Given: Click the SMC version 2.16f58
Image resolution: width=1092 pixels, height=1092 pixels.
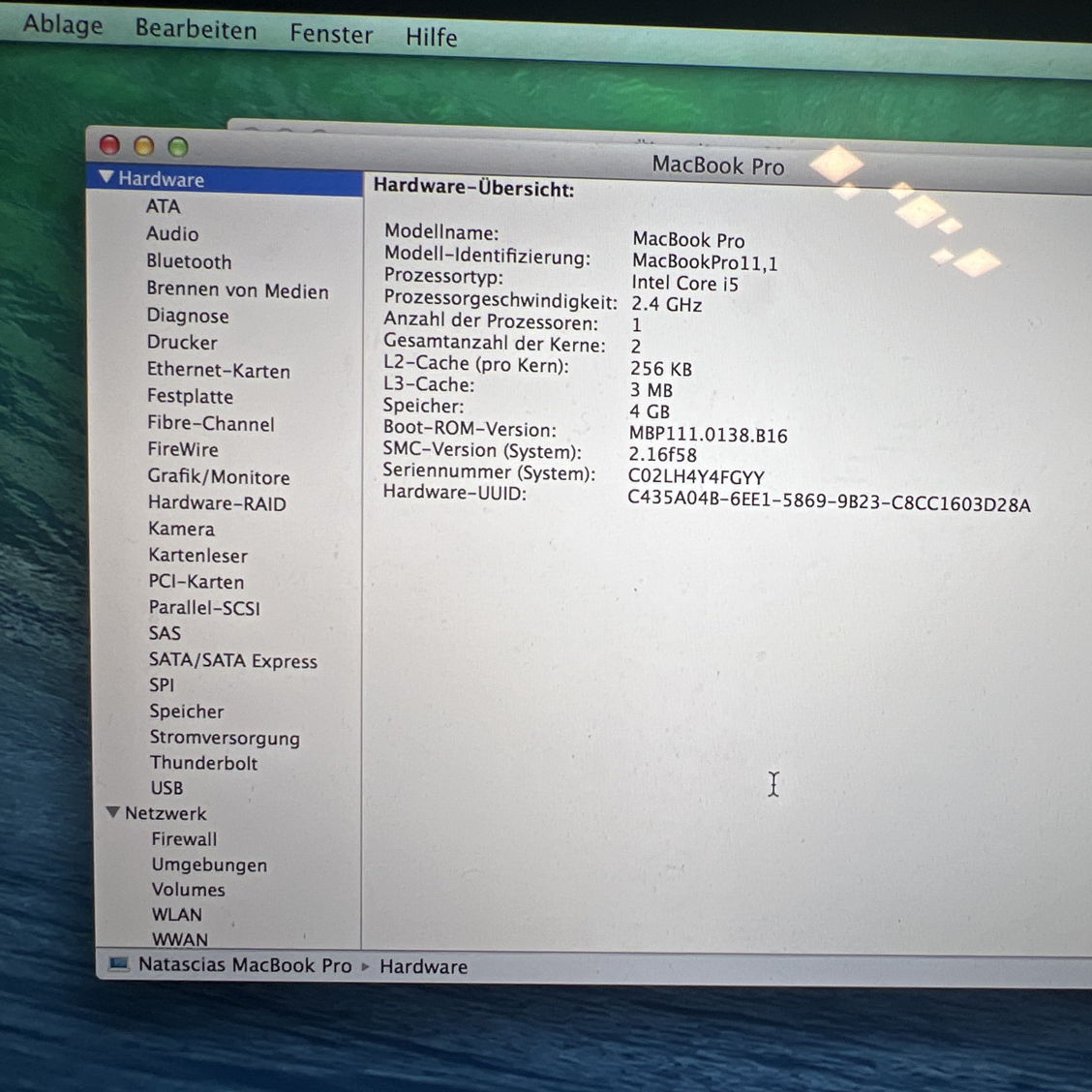Looking at the screenshot, I should click(x=662, y=455).
